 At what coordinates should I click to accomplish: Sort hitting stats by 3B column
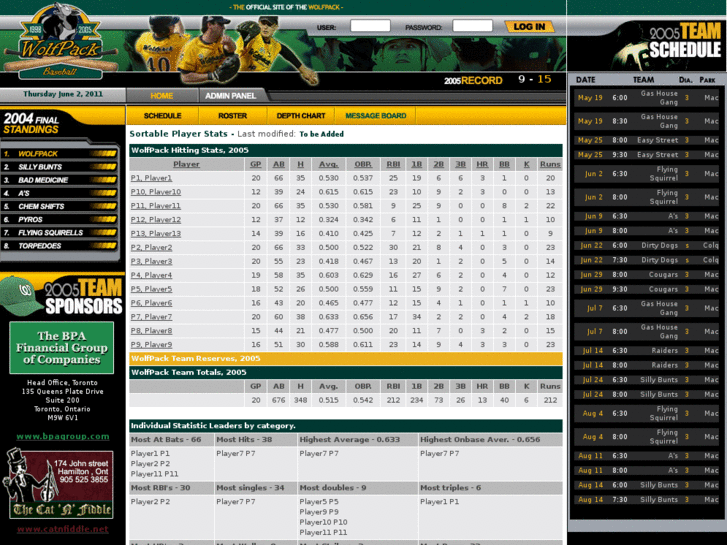coord(460,164)
